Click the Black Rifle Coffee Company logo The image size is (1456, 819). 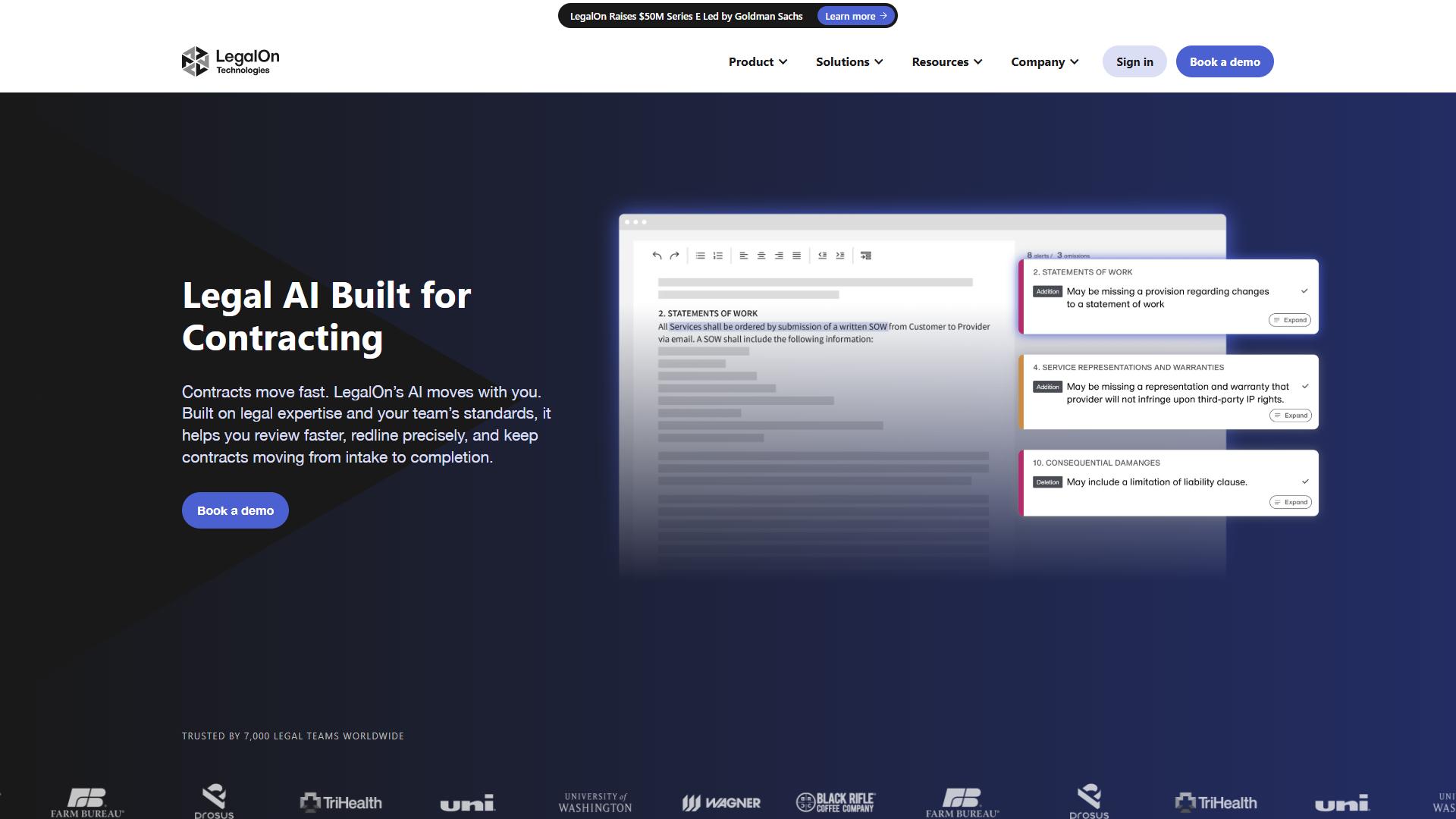(x=836, y=802)
